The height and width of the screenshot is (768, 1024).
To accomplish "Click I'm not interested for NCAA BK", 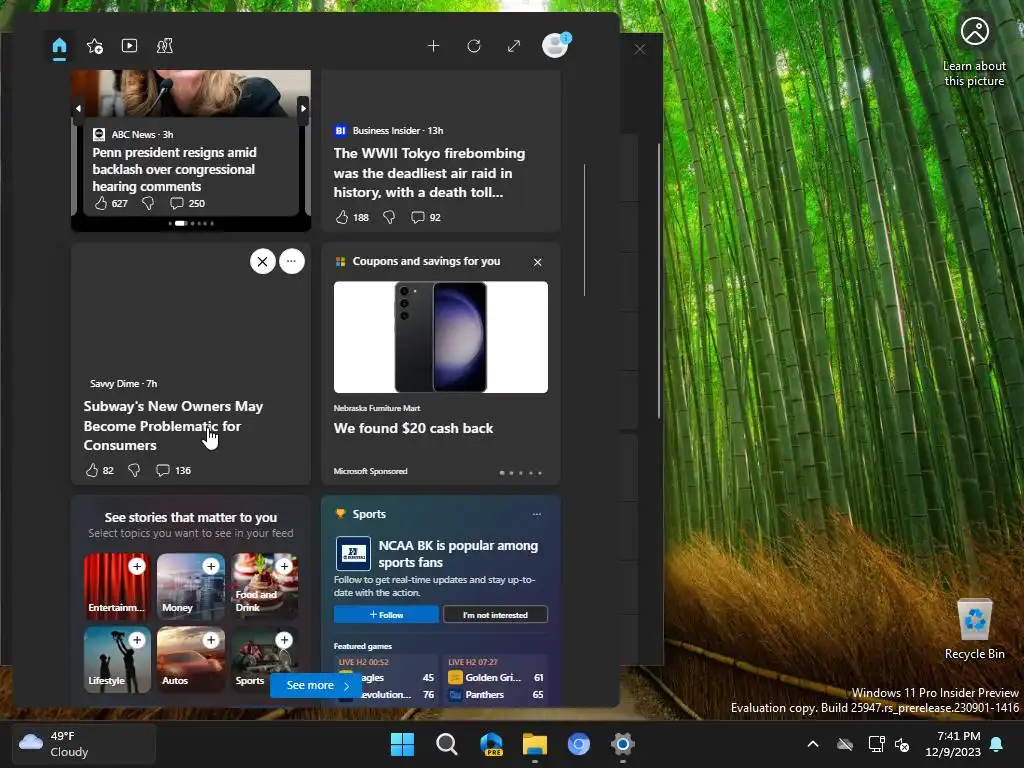I will coord(495,615).
